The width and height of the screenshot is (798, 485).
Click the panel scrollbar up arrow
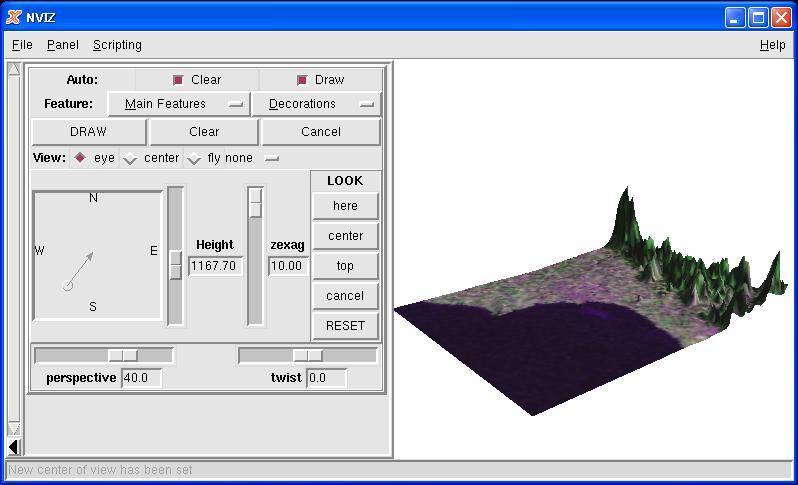tap(14, 69)
